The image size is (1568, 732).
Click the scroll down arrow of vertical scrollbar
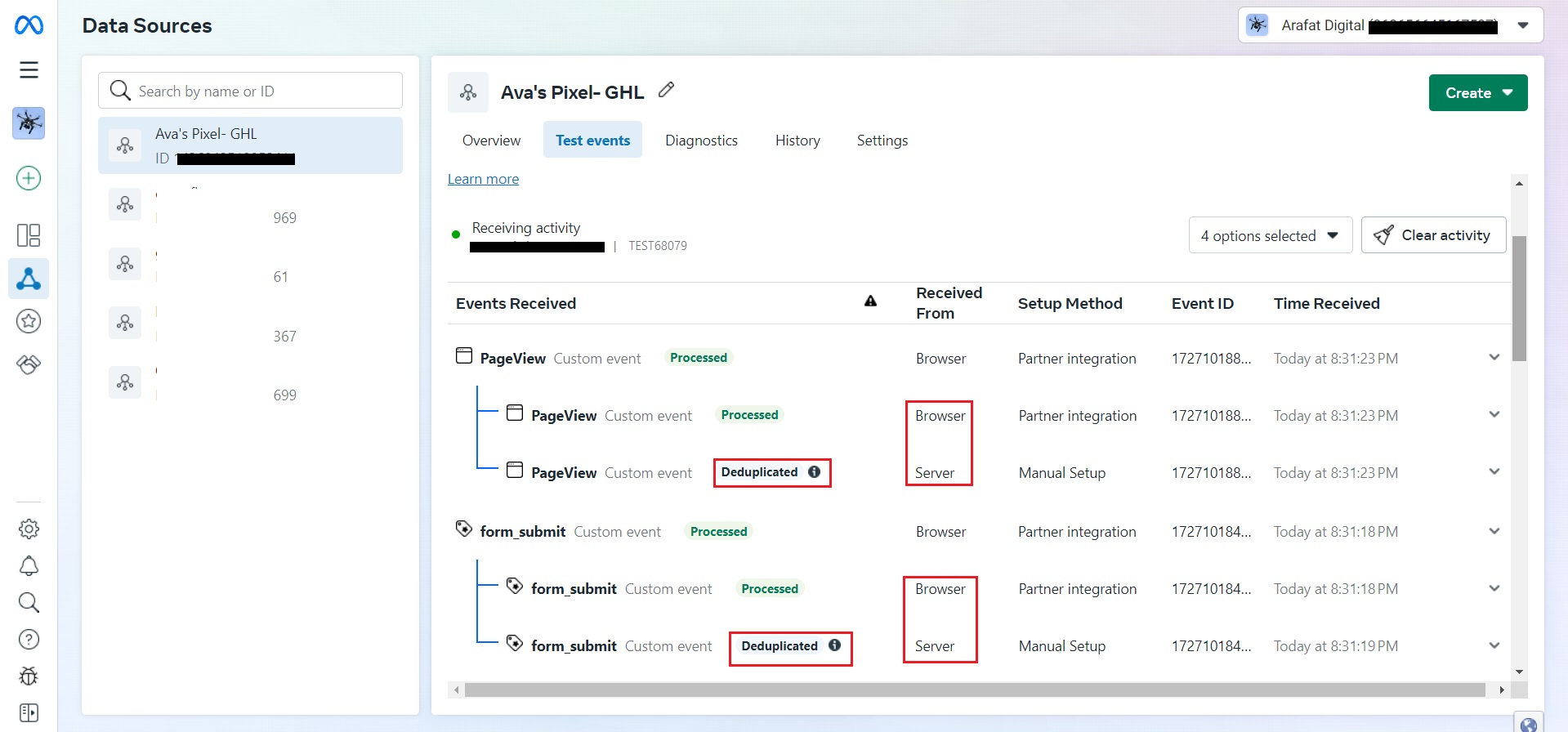point(1519,672)
